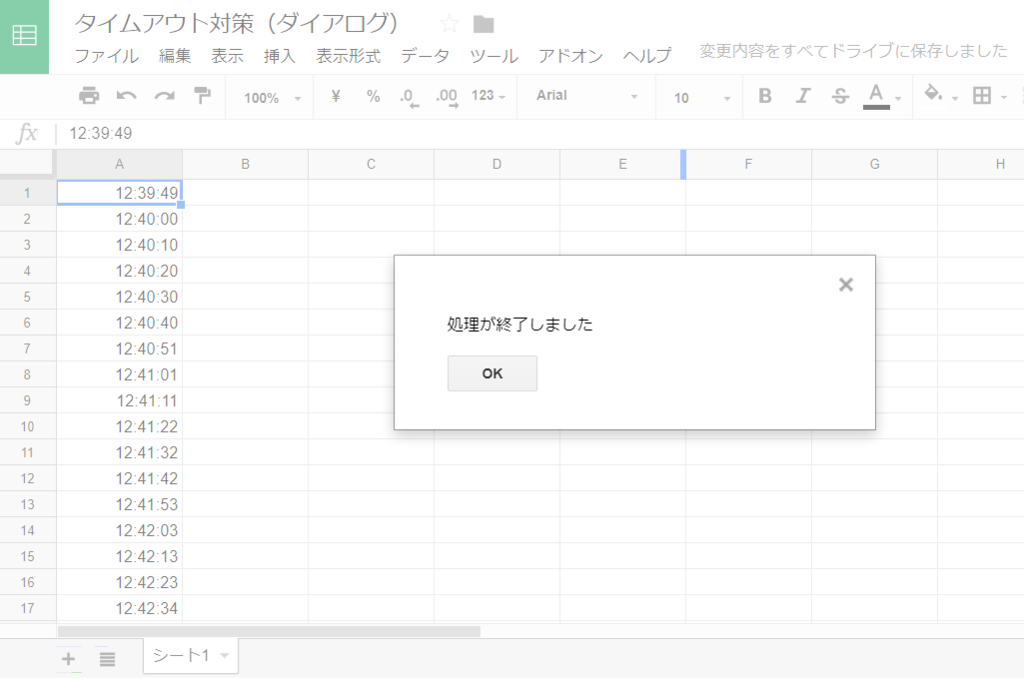Open the アドオン menu

570,56
